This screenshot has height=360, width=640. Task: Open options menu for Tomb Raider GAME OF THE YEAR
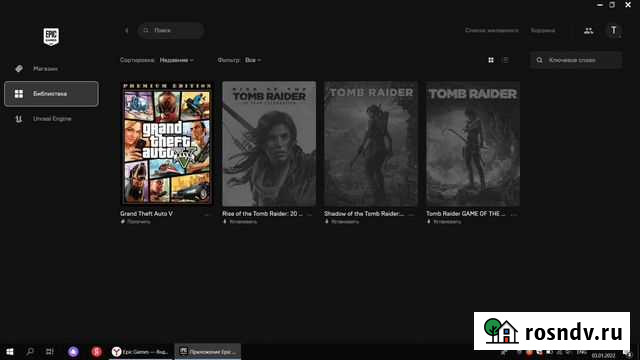[x=513, y=214]
